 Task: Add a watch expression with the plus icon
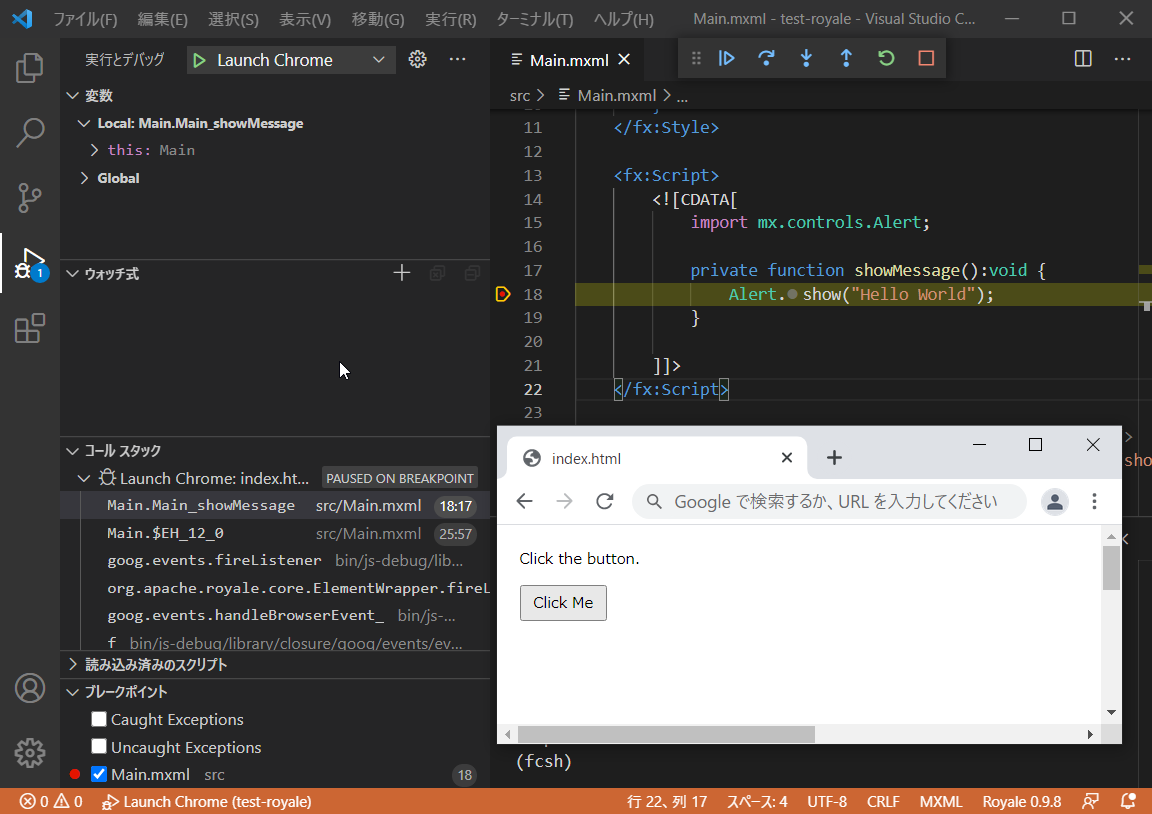pyautogui.click(x=401, y=272)
